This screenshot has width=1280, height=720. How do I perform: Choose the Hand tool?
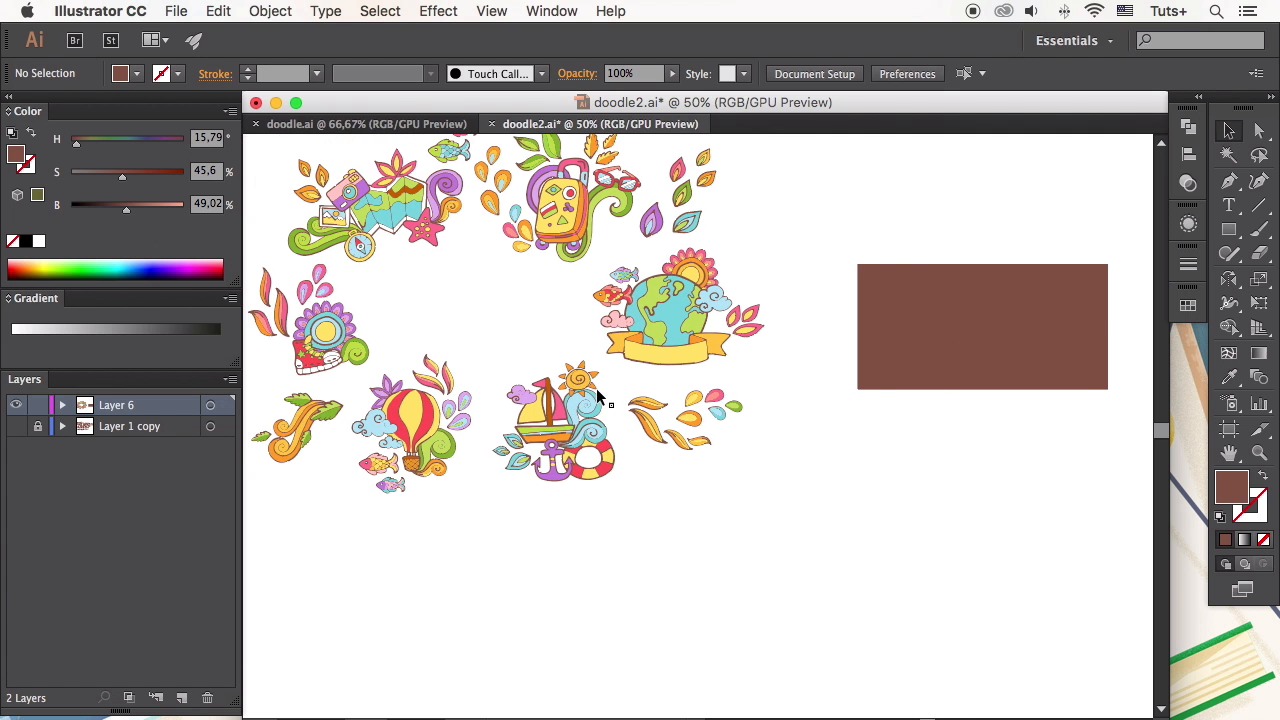pos(1229,453)
